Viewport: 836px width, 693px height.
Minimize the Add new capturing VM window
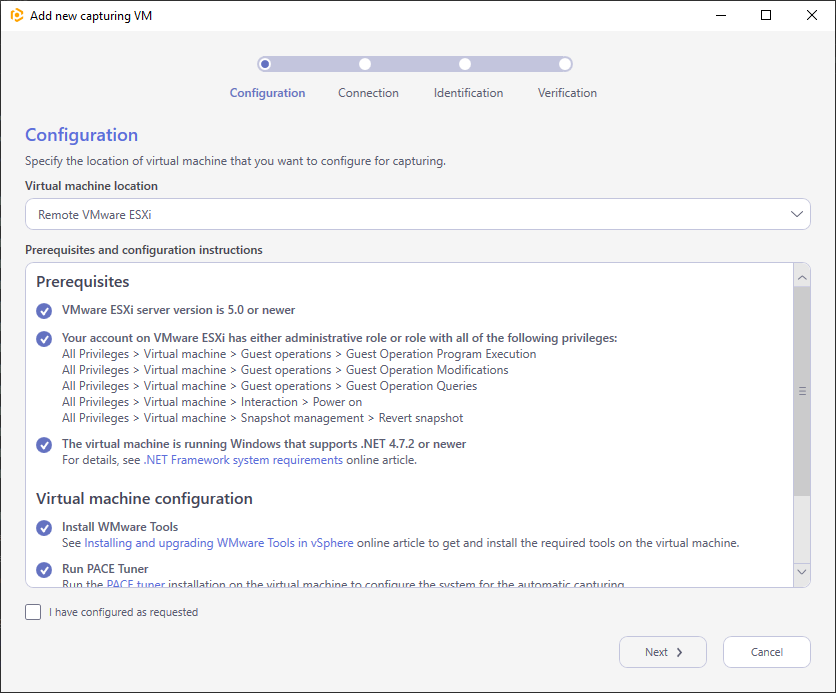pos(721,15)
